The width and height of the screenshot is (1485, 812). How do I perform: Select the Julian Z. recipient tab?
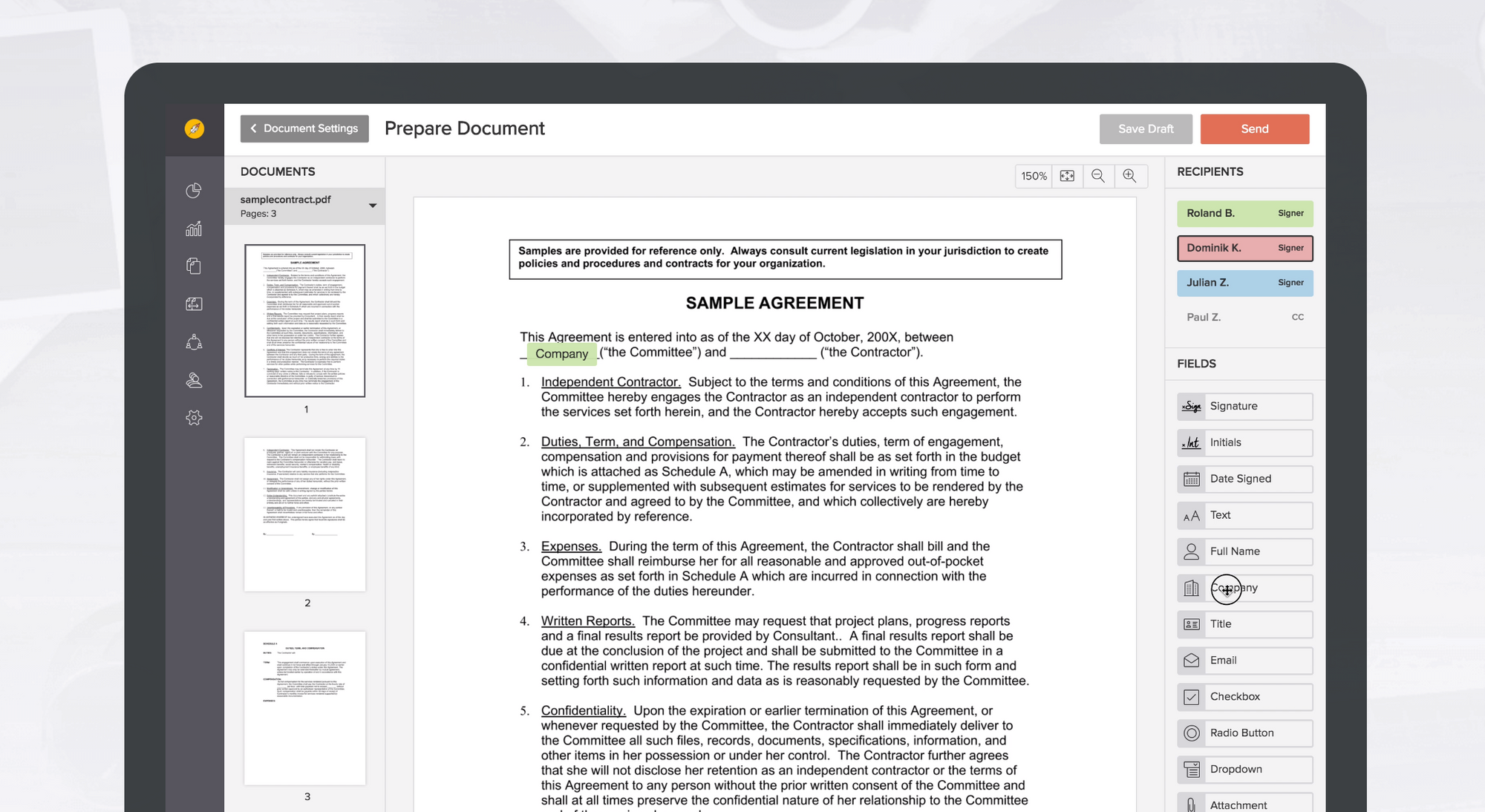(x=1245, y=282)
